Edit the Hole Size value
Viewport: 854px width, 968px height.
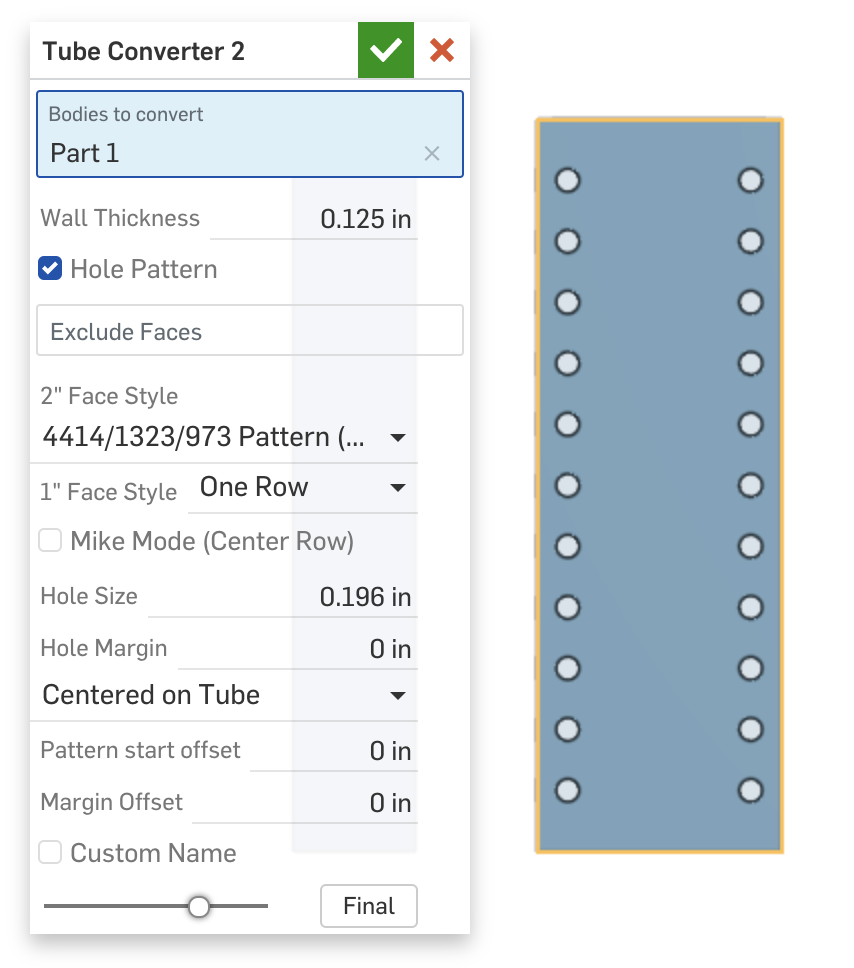click(283, 597)
